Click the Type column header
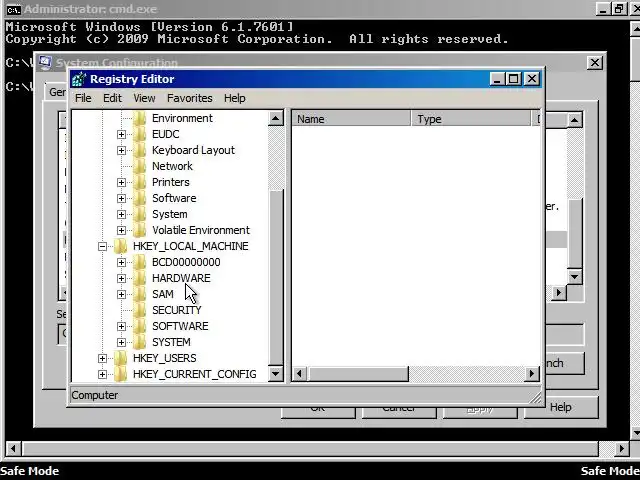 (x=471, y=119)
